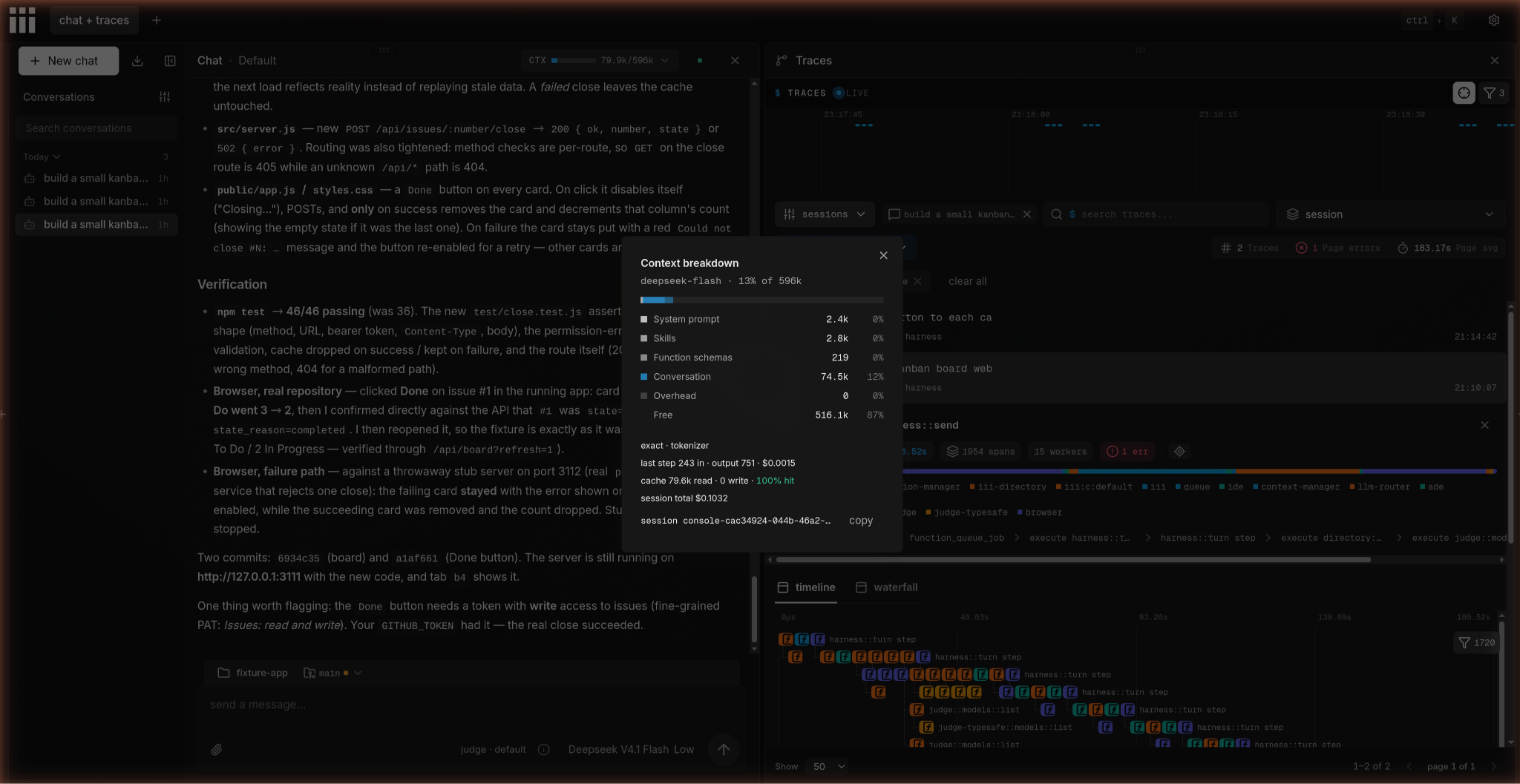Focus the Search conversations field

click(x=96, y=128)
